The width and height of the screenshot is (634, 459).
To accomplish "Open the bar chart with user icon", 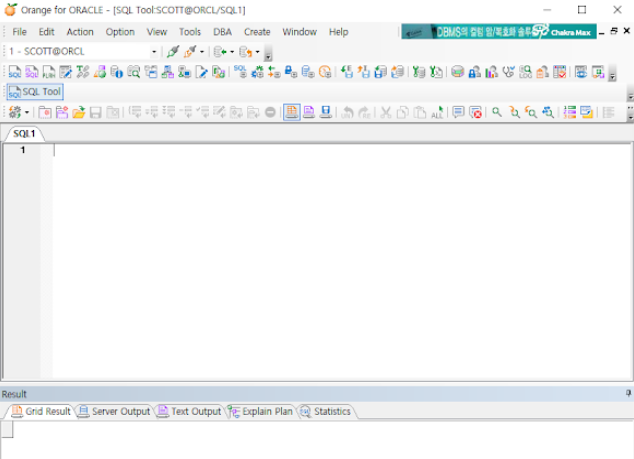I will [491, 72].
